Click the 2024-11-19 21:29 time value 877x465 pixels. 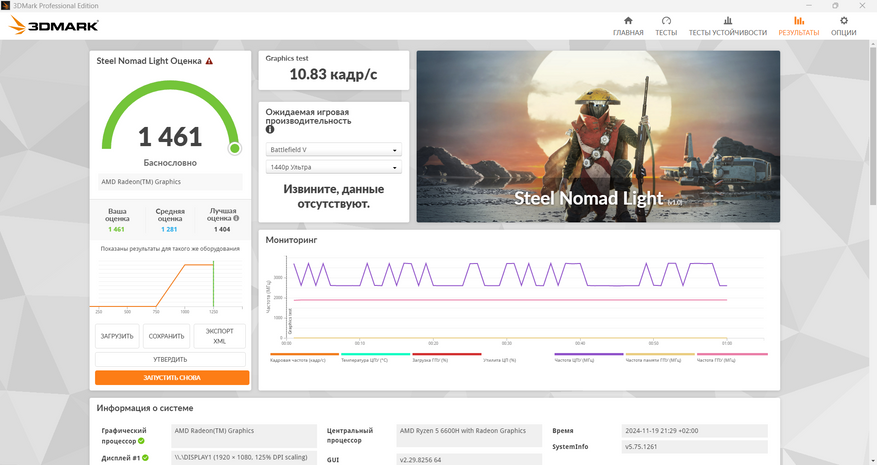(695, 431)
